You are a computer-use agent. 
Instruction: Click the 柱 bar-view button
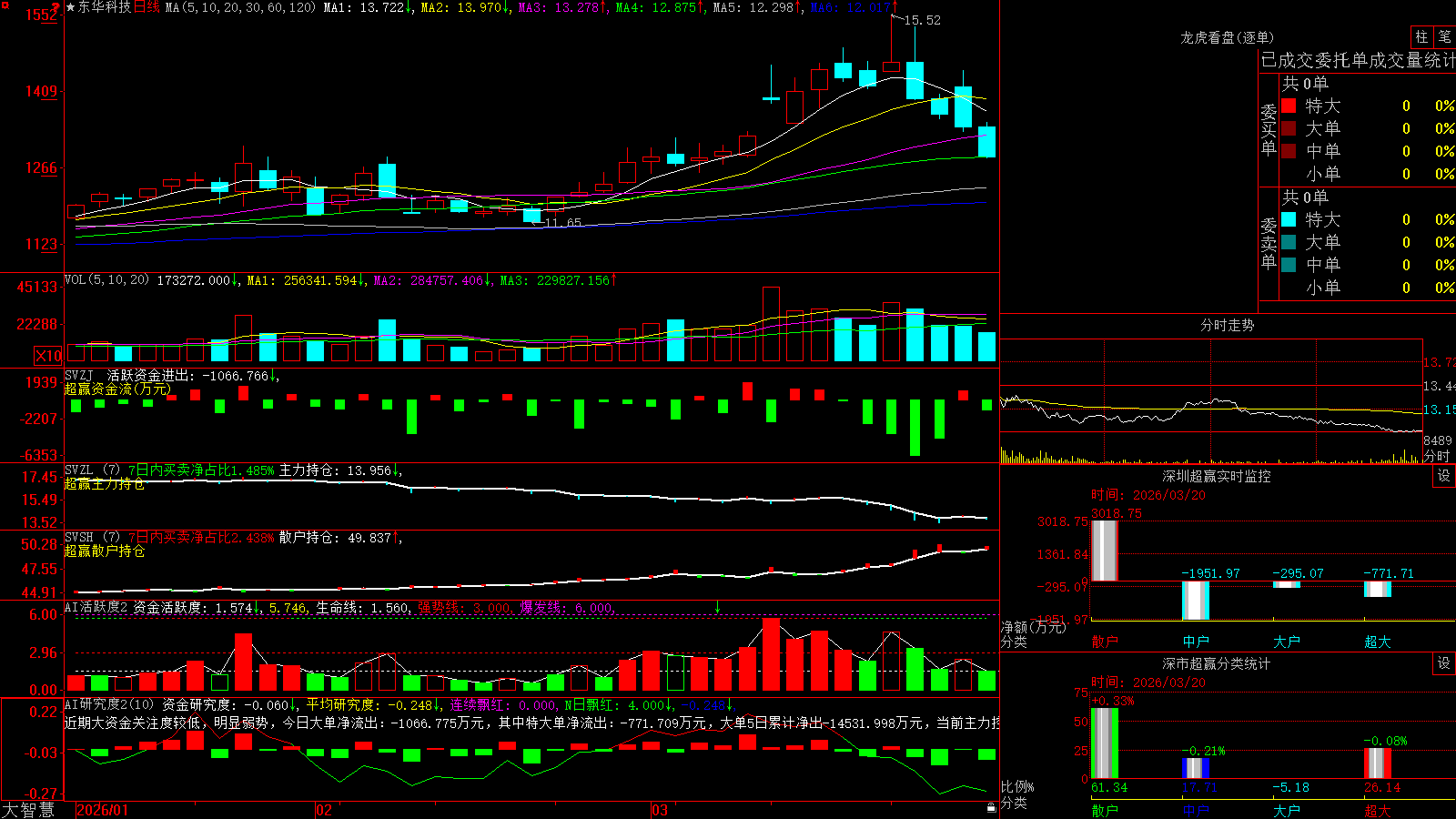coord(1421,36)
